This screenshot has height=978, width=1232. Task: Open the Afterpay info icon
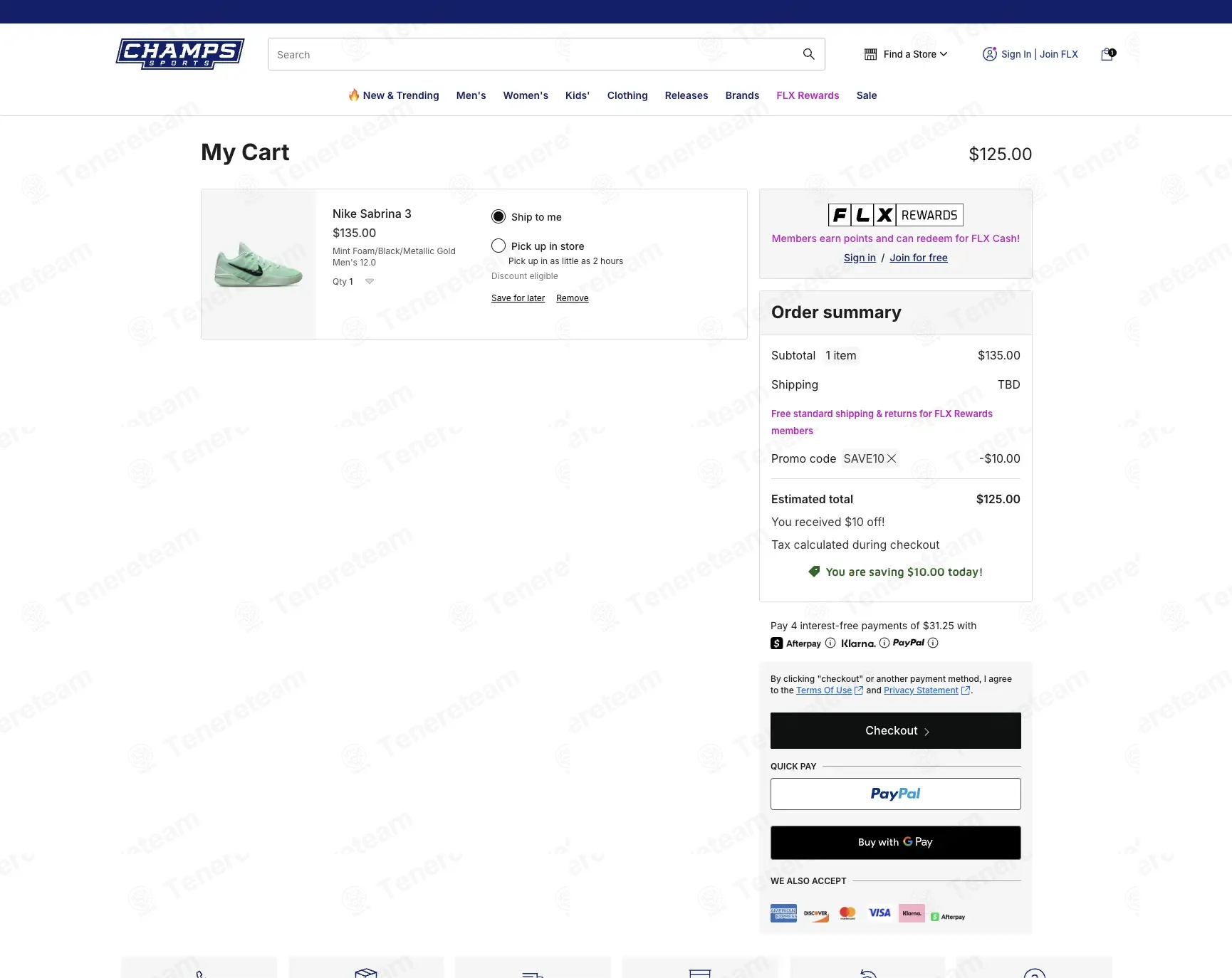tap(830, 643)
